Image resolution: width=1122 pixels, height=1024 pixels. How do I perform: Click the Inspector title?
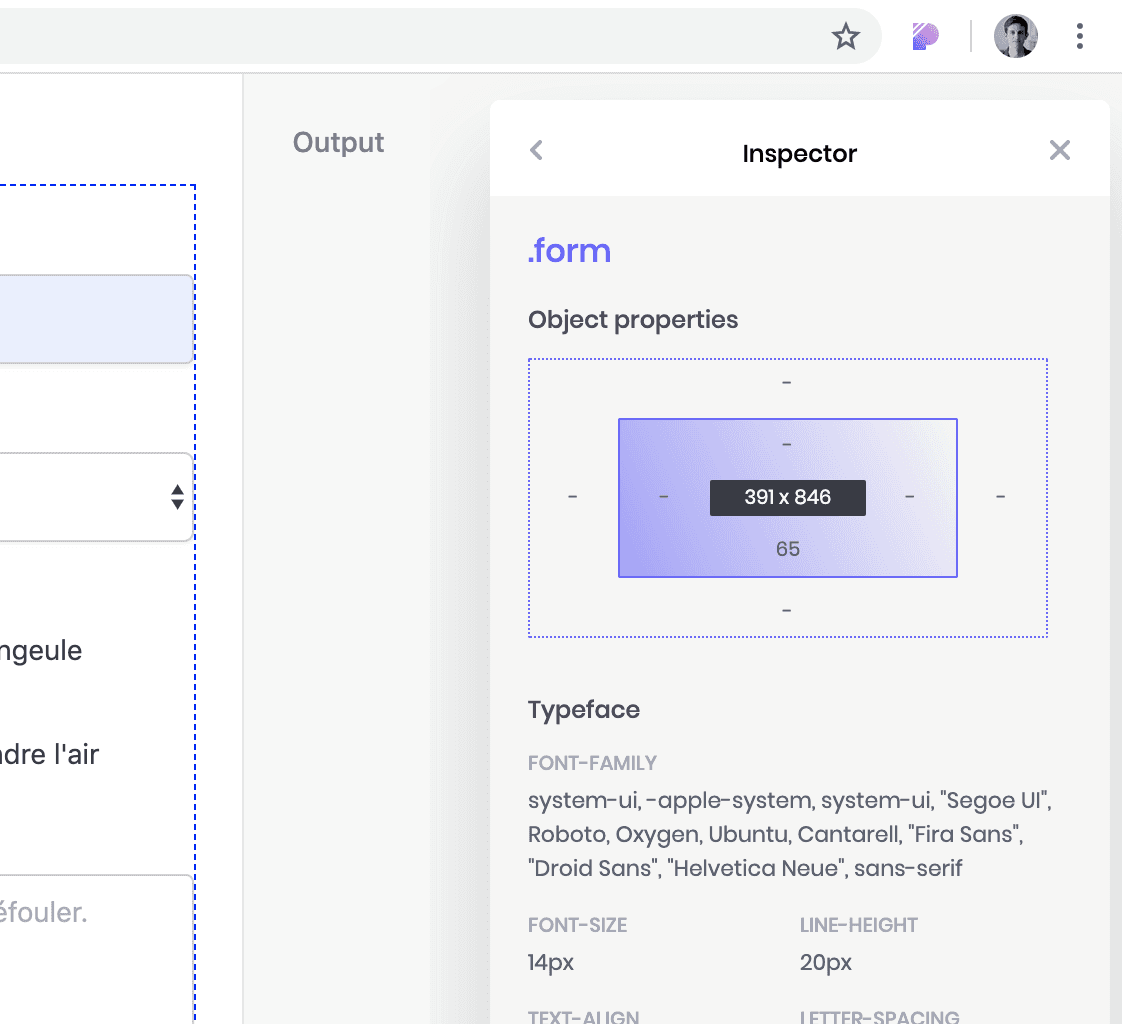pyautogui.click(x=799, y=153)
